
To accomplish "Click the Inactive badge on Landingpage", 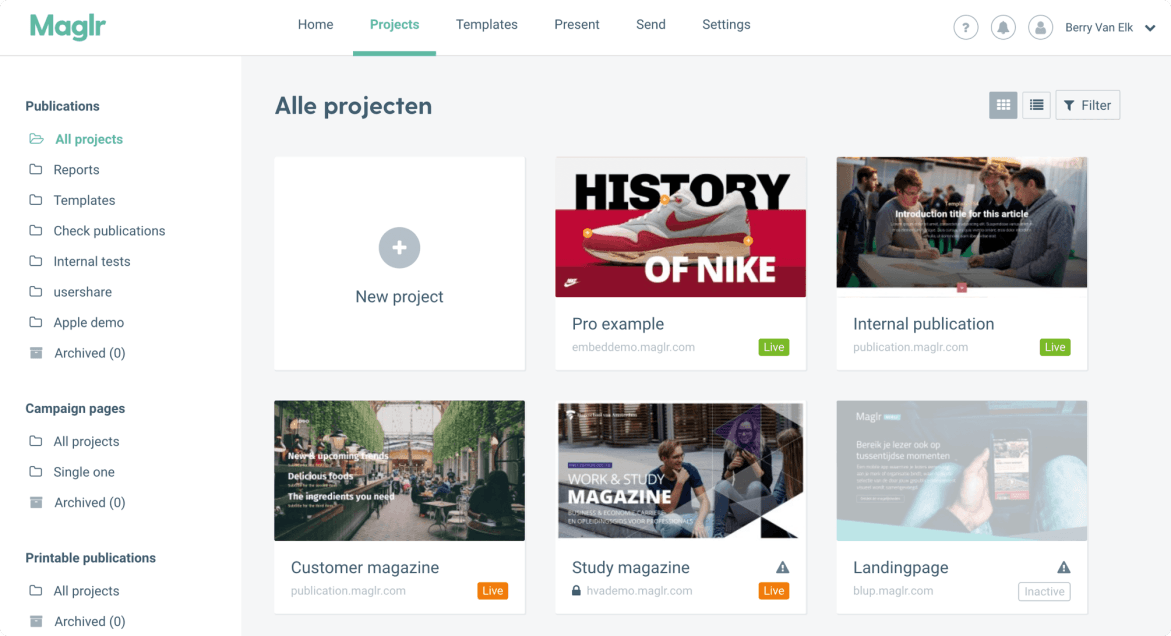I will coord(1044,591).
